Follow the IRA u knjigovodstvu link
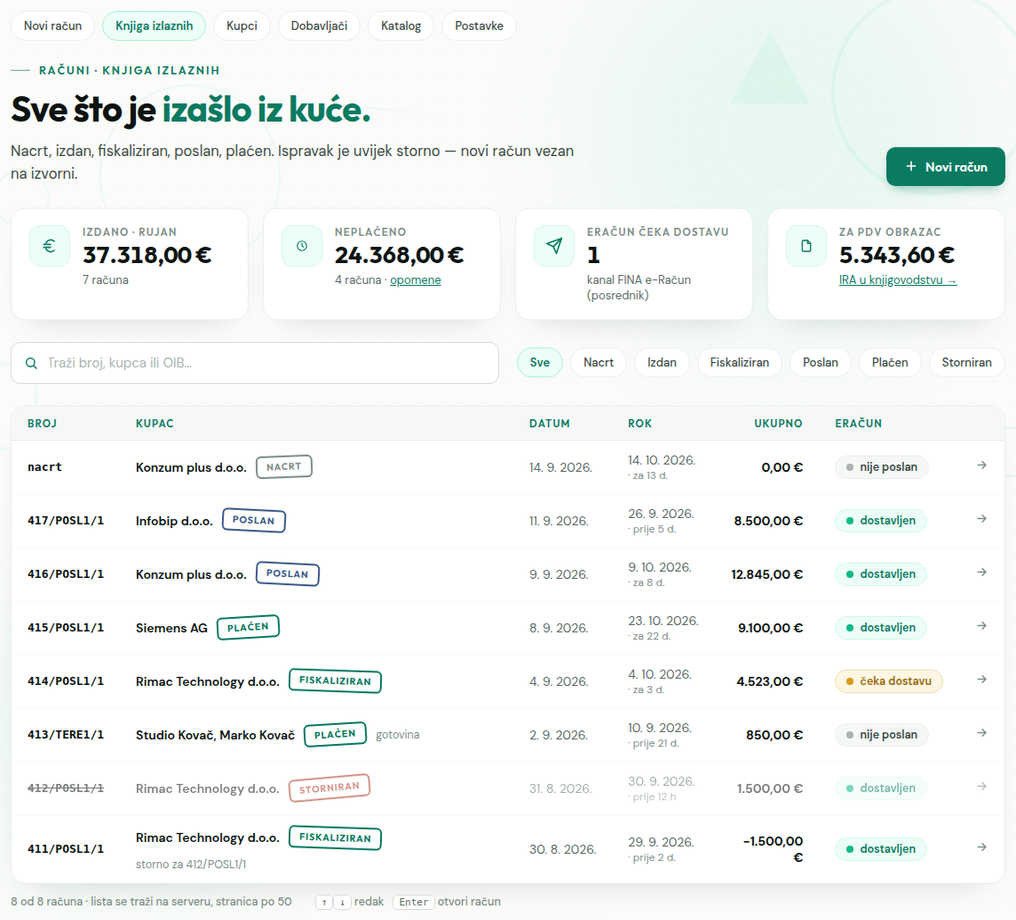The image size is (1016, 920). [x=897, y=280]
